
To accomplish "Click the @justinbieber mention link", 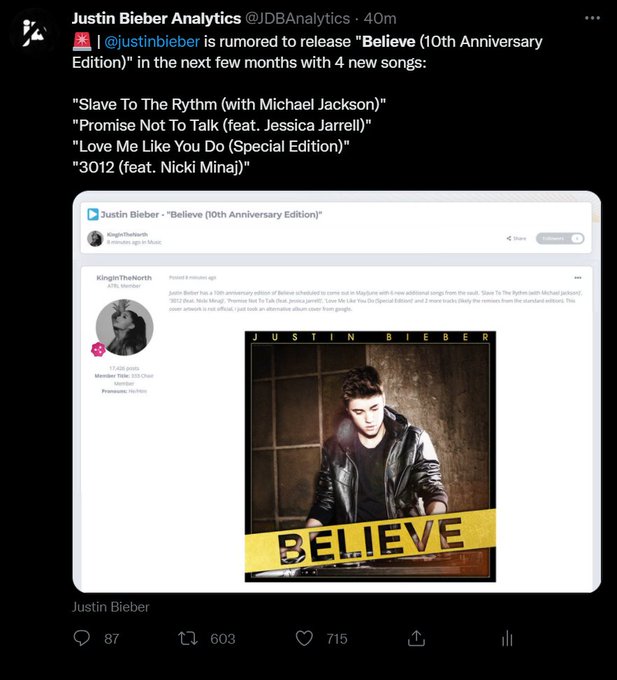I will pyautogui.click(x=152, y=42).
